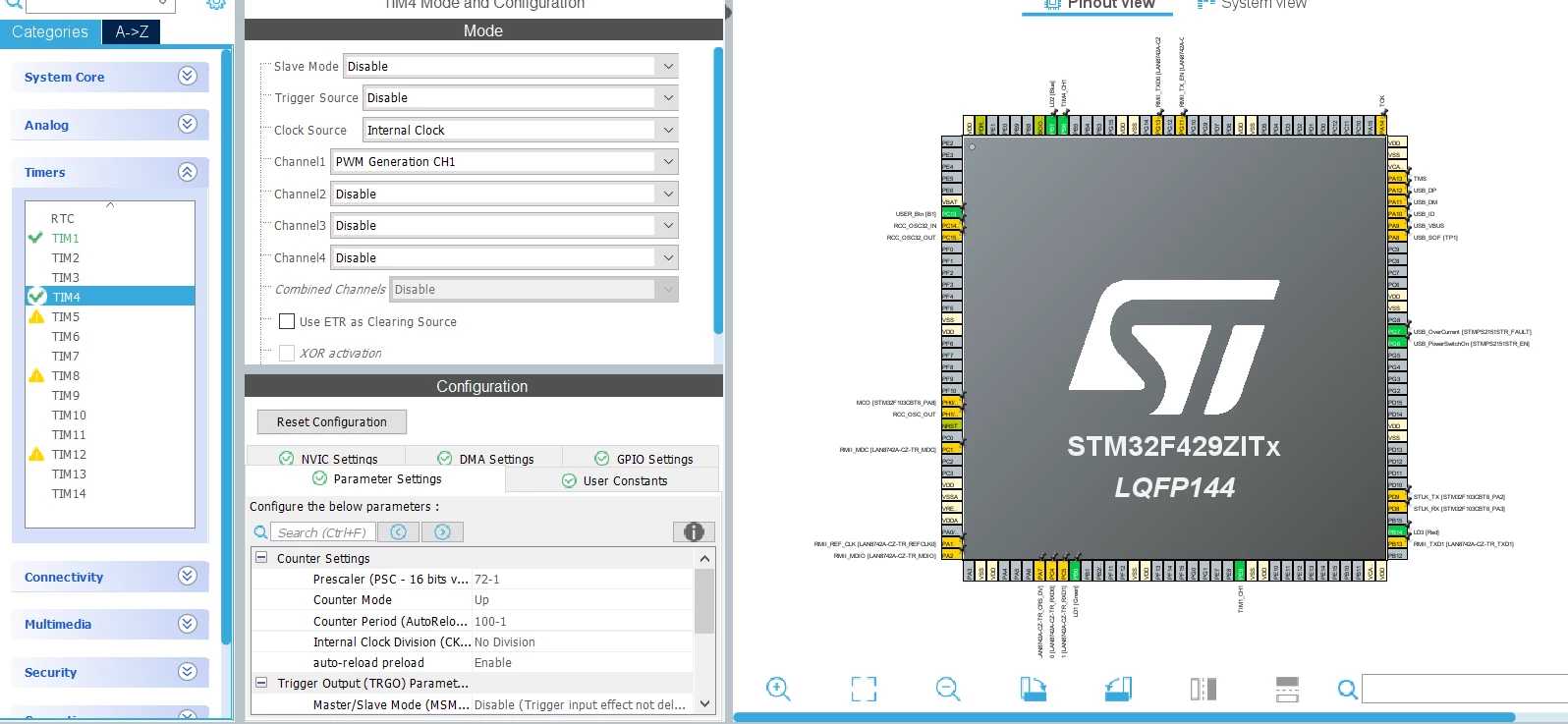
Task: Go to the next search result arrow
Action: [x=442, y=531]
